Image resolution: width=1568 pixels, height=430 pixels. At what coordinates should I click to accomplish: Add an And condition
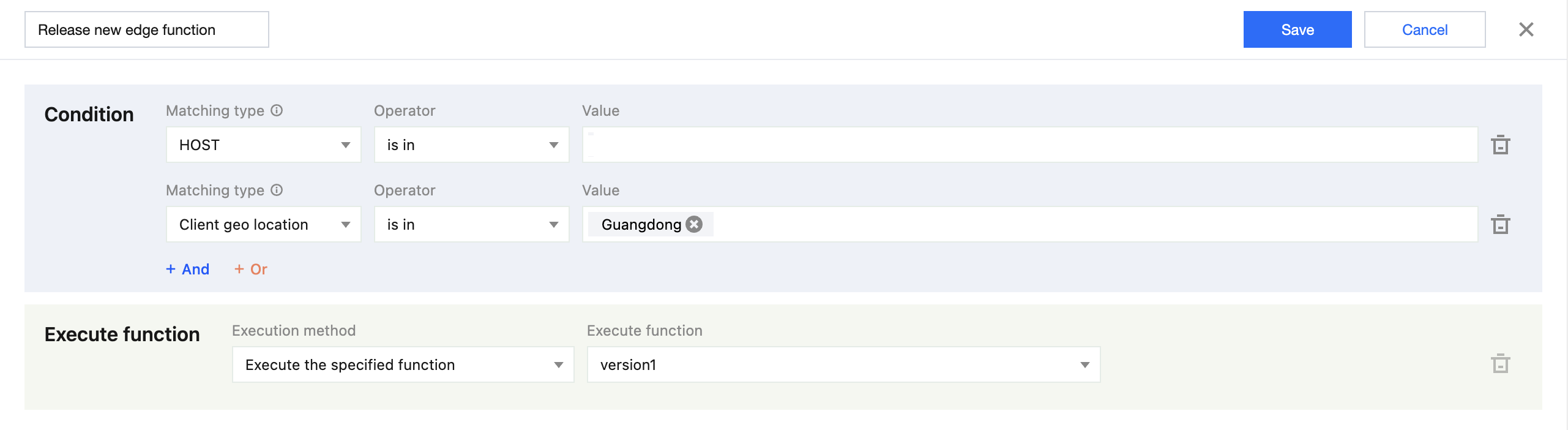(188, 270)
